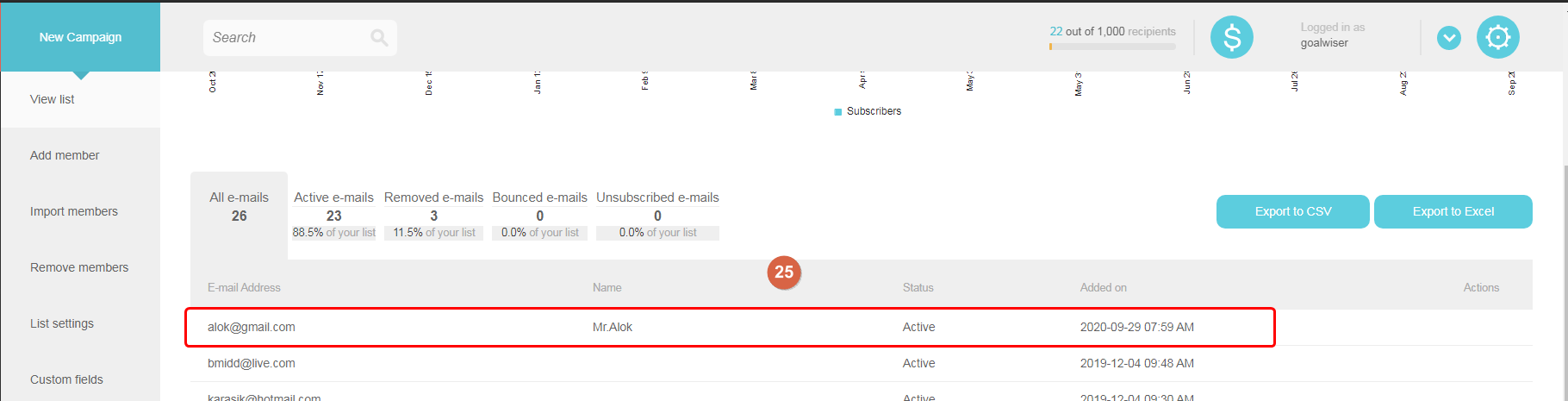Screen dimensions: 1568x401
Task: Click the red 25 step marker
Action: point(784,273)
